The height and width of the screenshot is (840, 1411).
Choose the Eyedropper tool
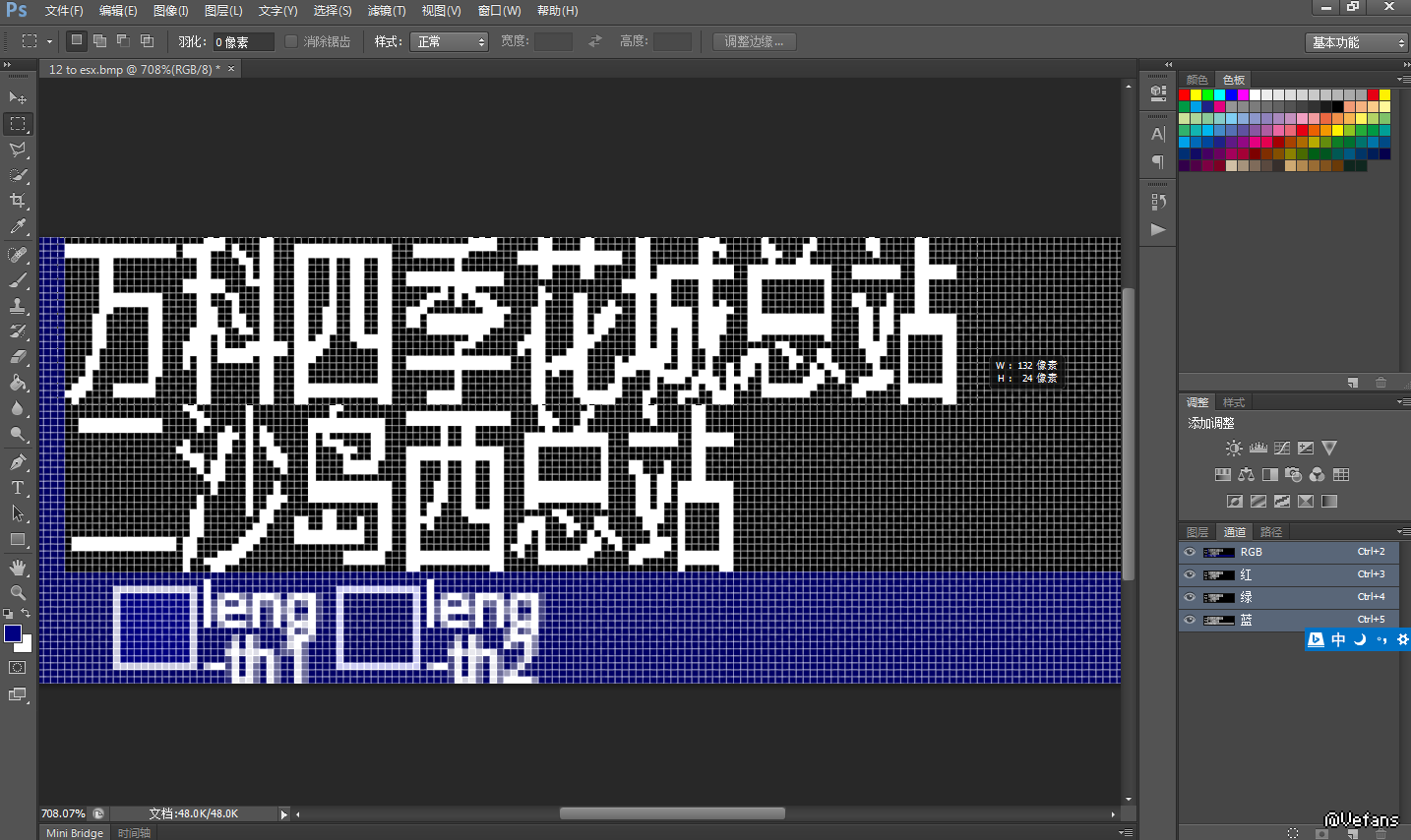coord(18,226)
